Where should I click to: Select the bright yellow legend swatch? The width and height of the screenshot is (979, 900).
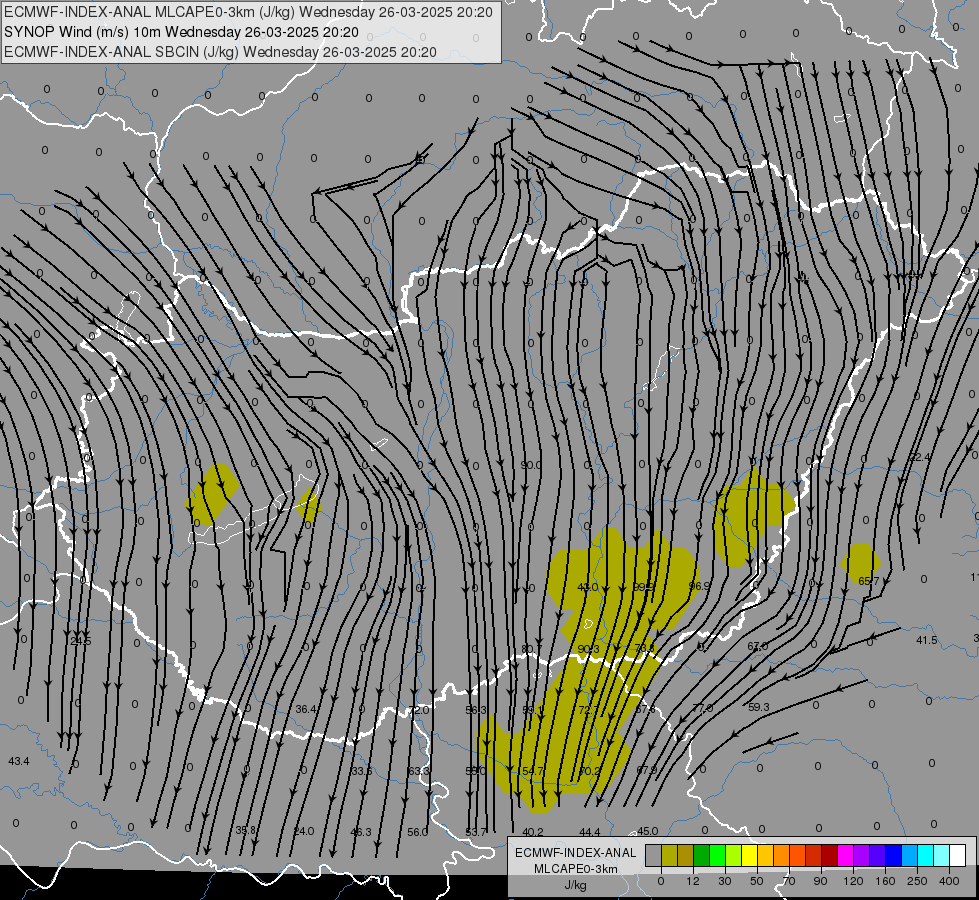tap(750, 855)
